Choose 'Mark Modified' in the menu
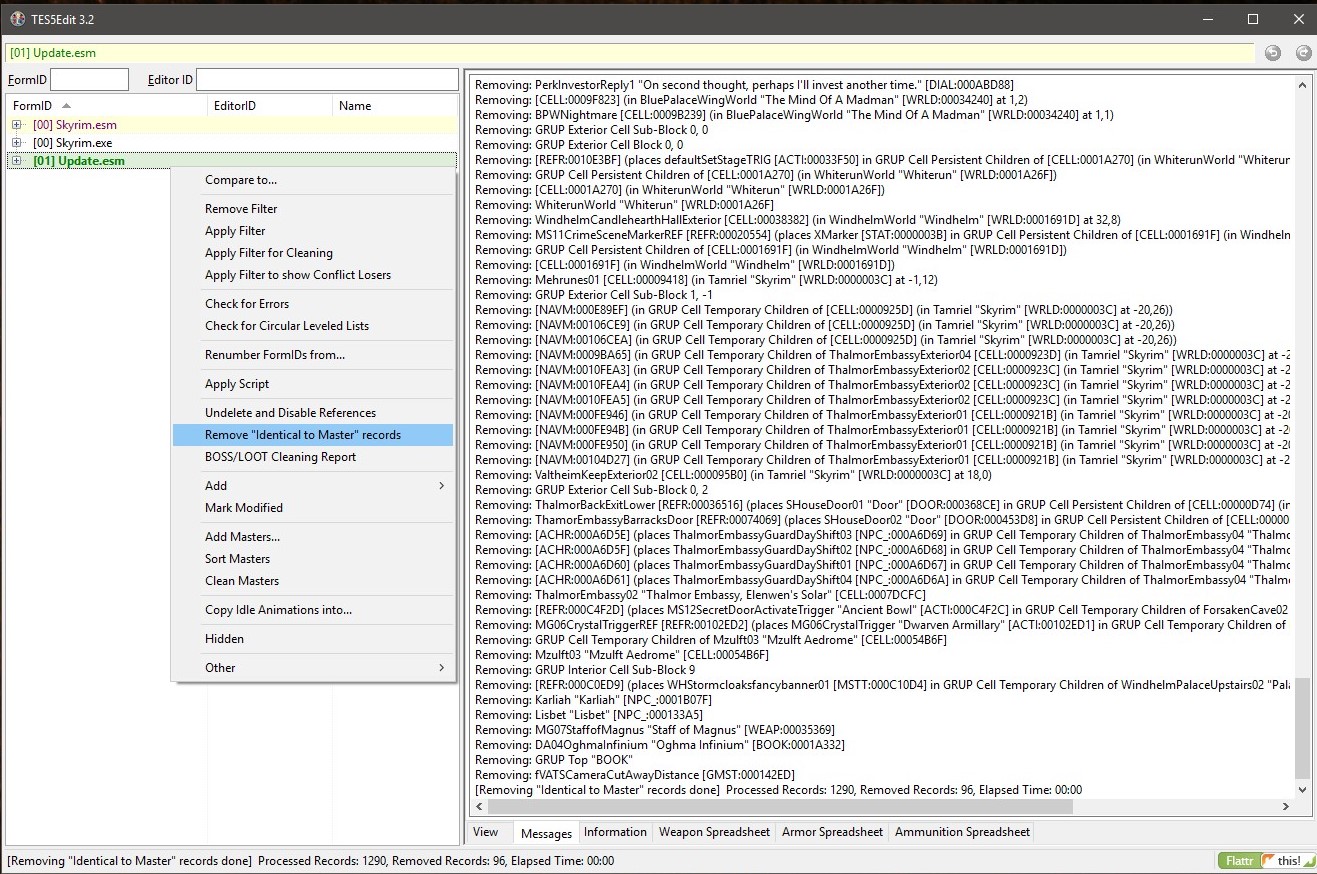The width and height of the screenshot is (1317, 874). point(313,508)
